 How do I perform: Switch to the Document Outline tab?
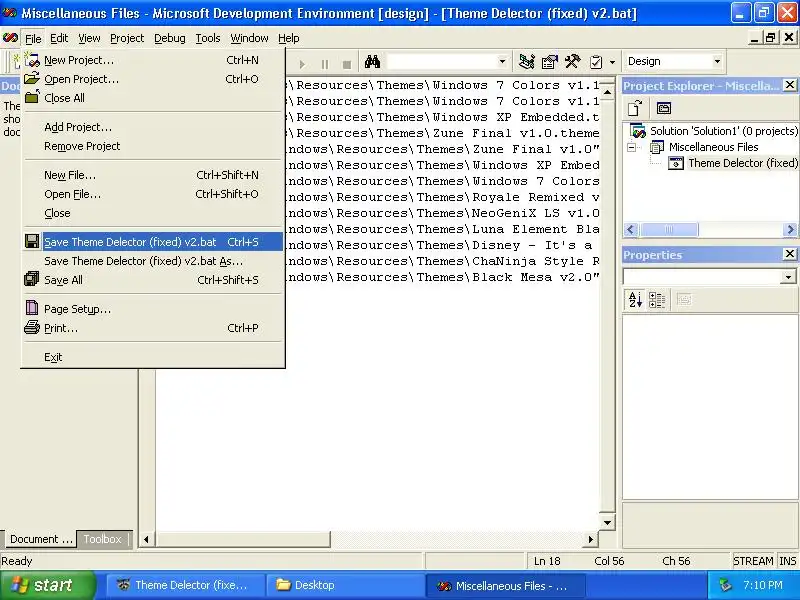pos(41,539)
